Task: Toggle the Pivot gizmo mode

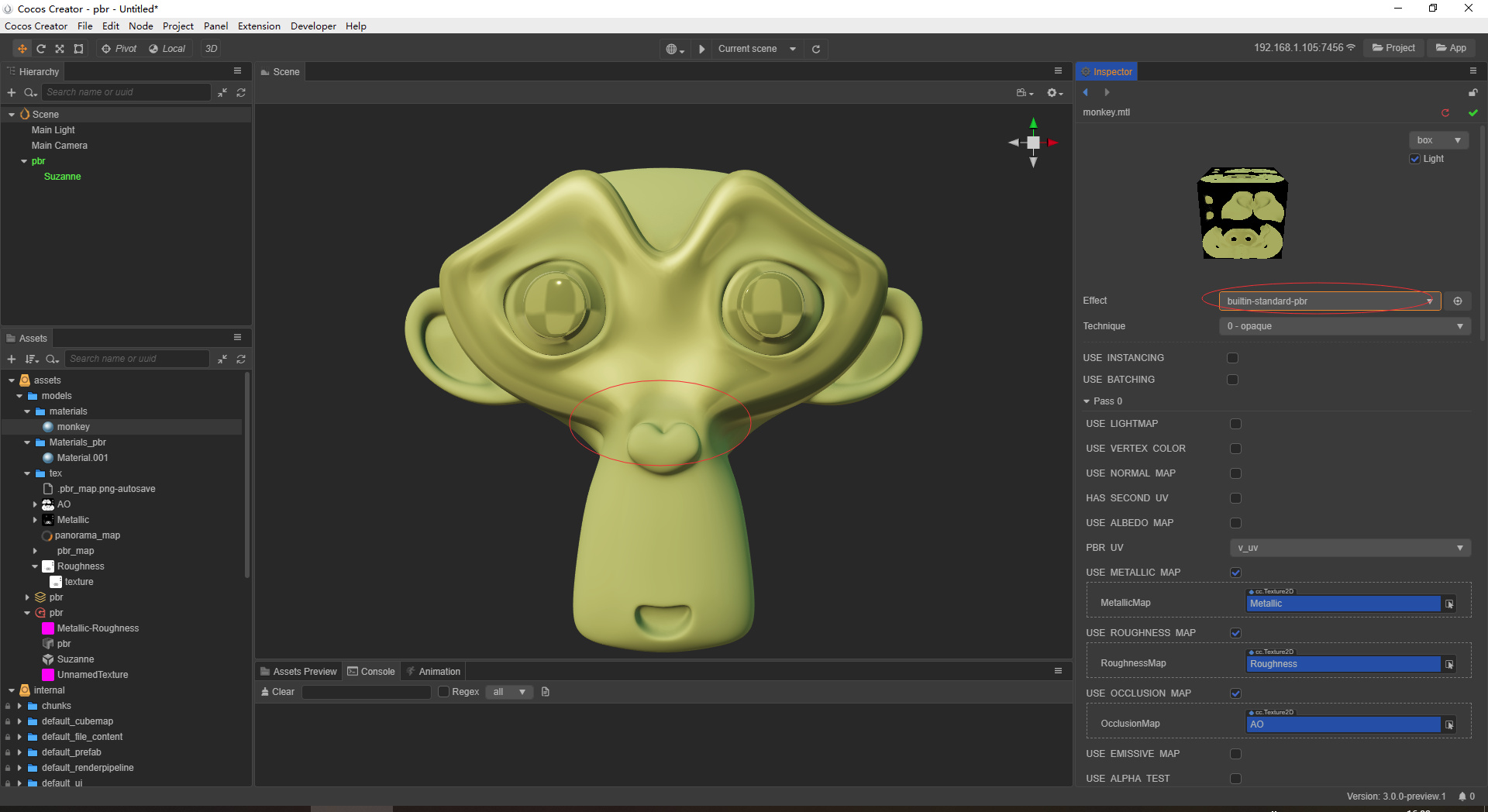Action: point(119,49)
